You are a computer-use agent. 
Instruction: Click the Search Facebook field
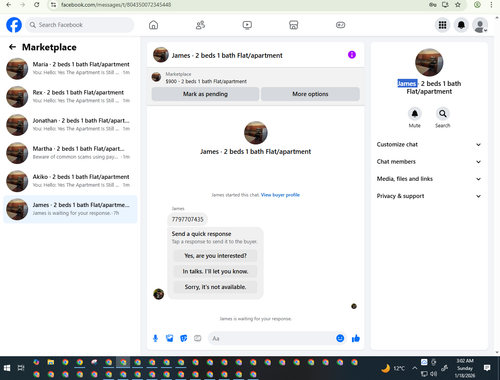pos(80,25)
